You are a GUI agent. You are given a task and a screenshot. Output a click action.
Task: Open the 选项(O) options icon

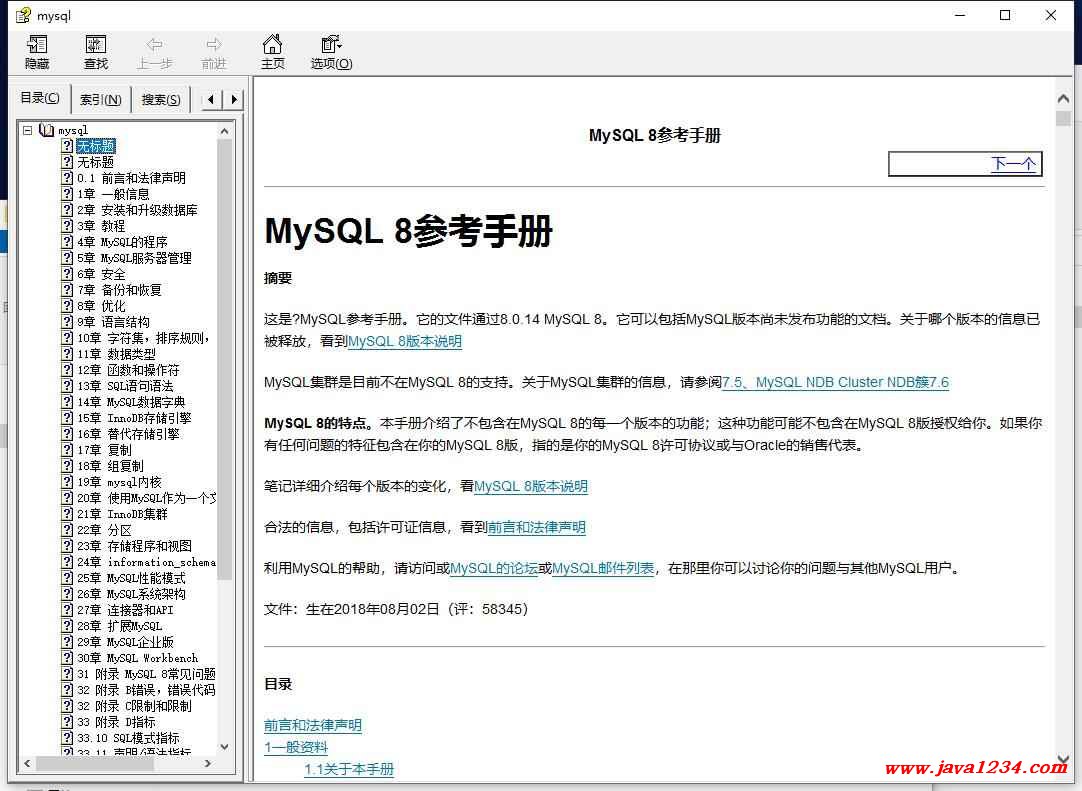pyautogui.click(x=331, y=44)
